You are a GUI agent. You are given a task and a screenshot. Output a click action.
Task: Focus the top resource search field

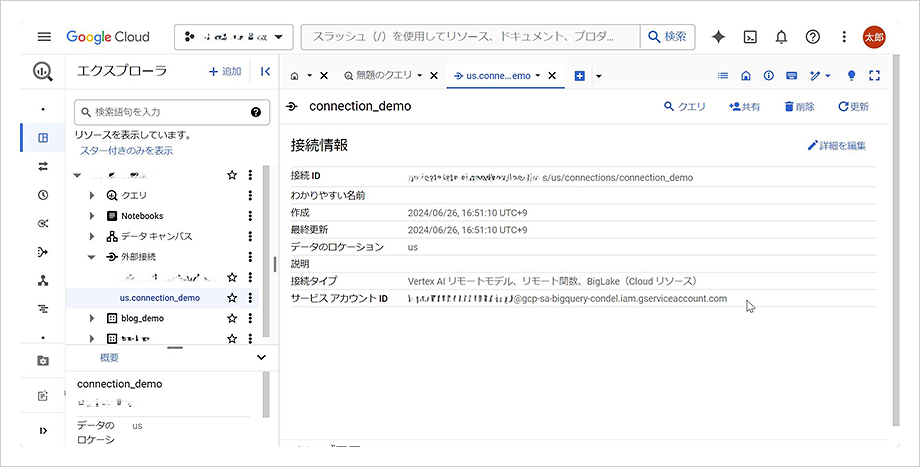pyautogui.click(x=471, y=37)
